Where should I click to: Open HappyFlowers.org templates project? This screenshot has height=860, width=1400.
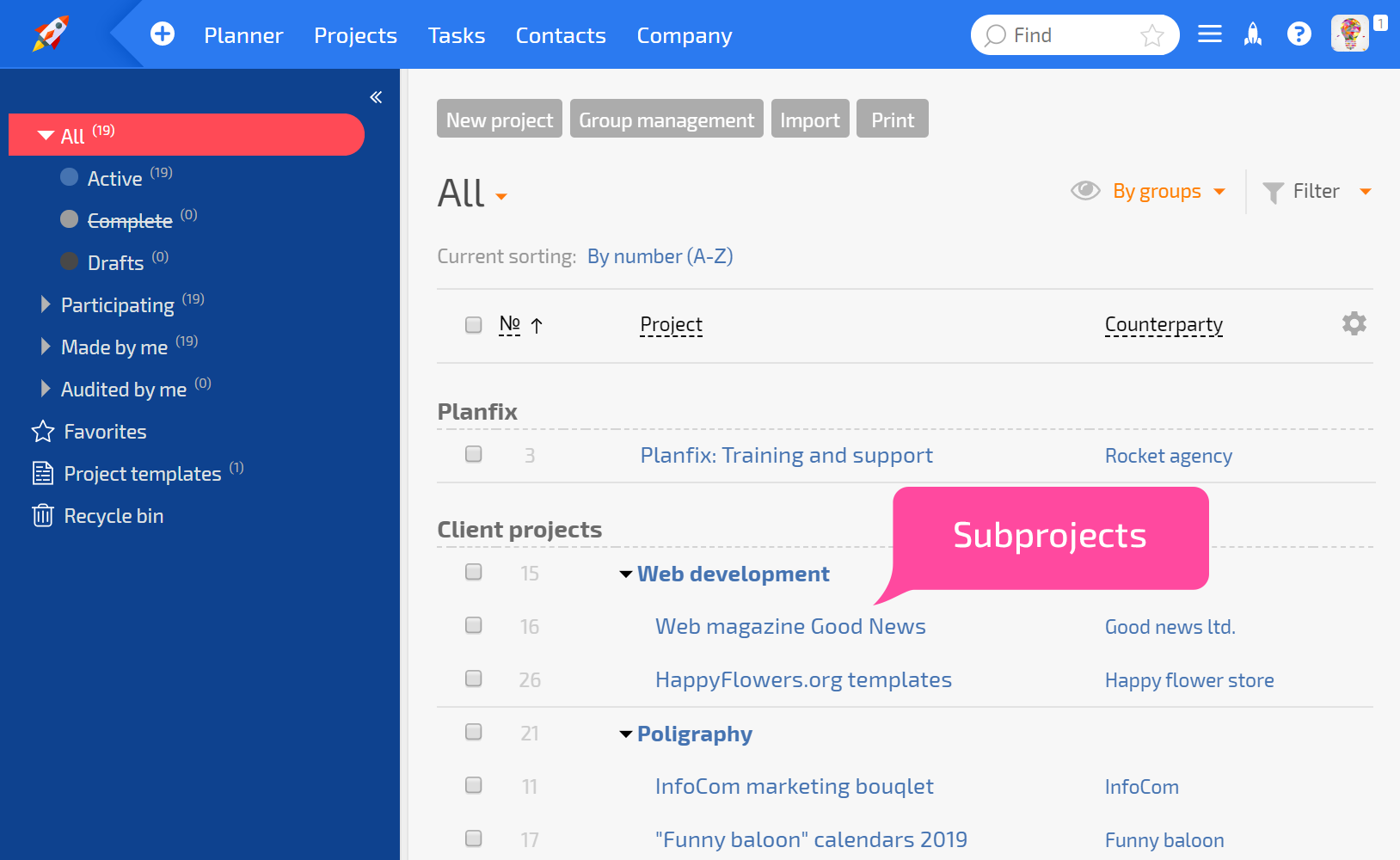point(803,679)
